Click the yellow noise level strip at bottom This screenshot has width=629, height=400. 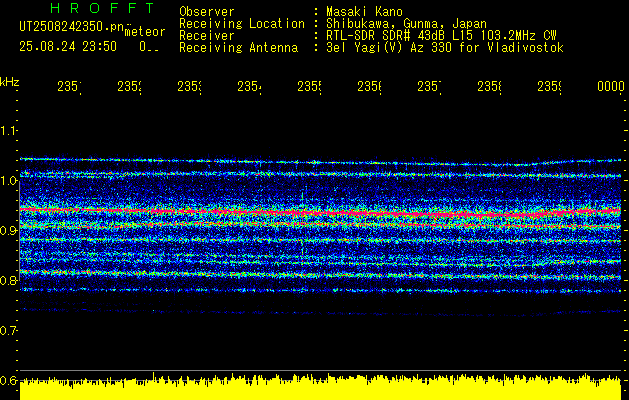(320, 388)
